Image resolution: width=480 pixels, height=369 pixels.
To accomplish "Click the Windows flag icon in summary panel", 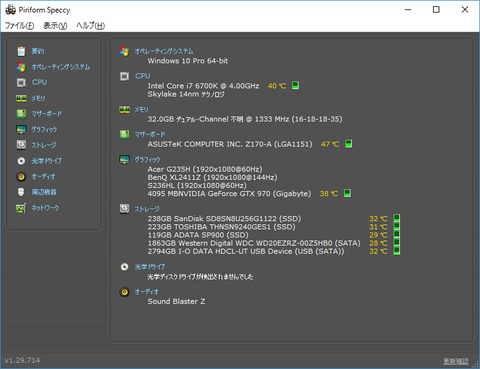I will tap(124, 51).
